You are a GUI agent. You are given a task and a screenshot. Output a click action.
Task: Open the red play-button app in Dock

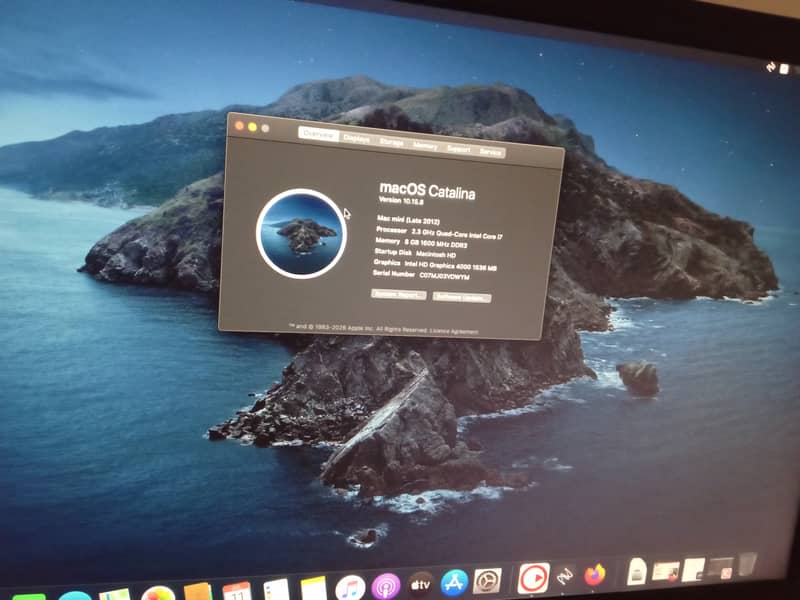click(534, 579)
